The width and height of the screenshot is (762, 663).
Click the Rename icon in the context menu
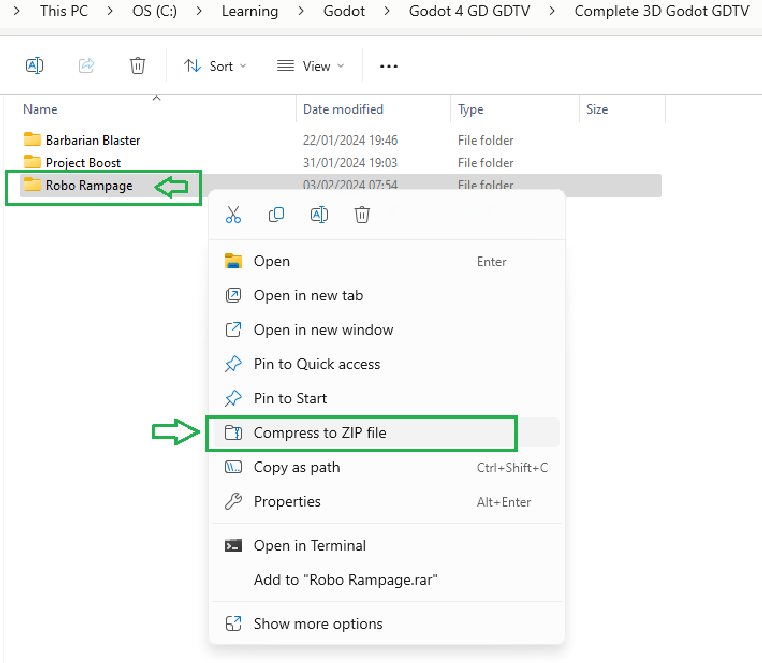coord(319,214)
